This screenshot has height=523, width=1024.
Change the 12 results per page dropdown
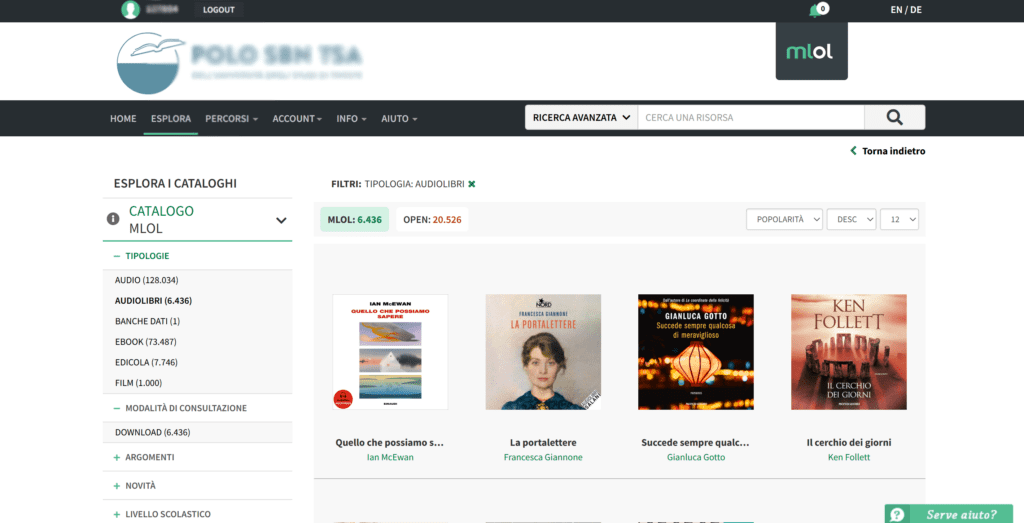tap(898, 219)
